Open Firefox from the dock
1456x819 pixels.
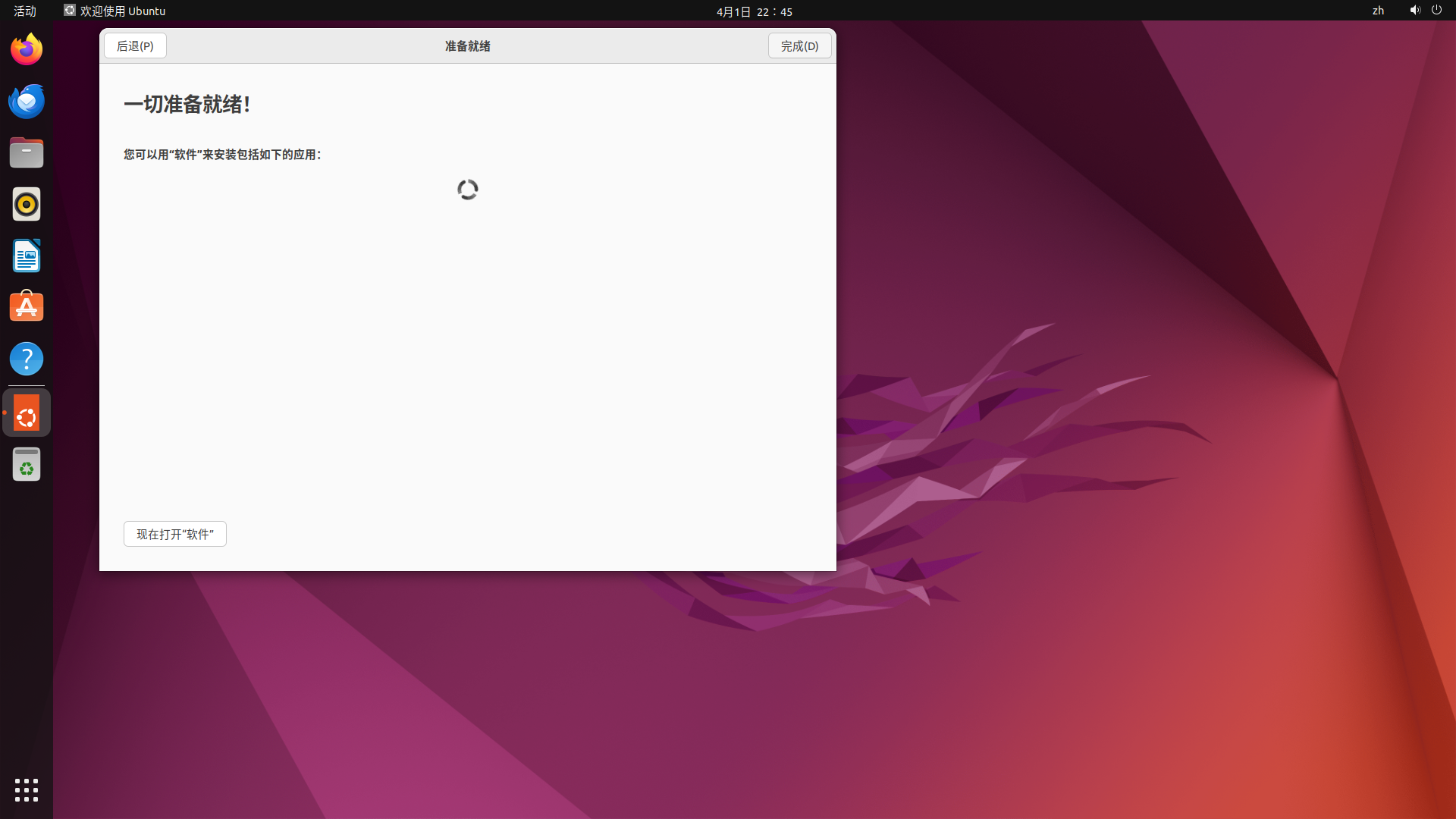(27, 50)
